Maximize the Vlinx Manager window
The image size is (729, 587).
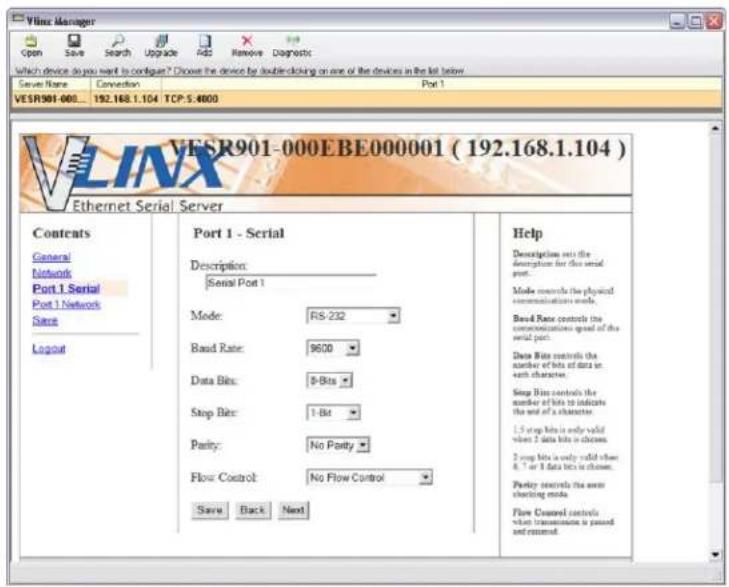695,21
